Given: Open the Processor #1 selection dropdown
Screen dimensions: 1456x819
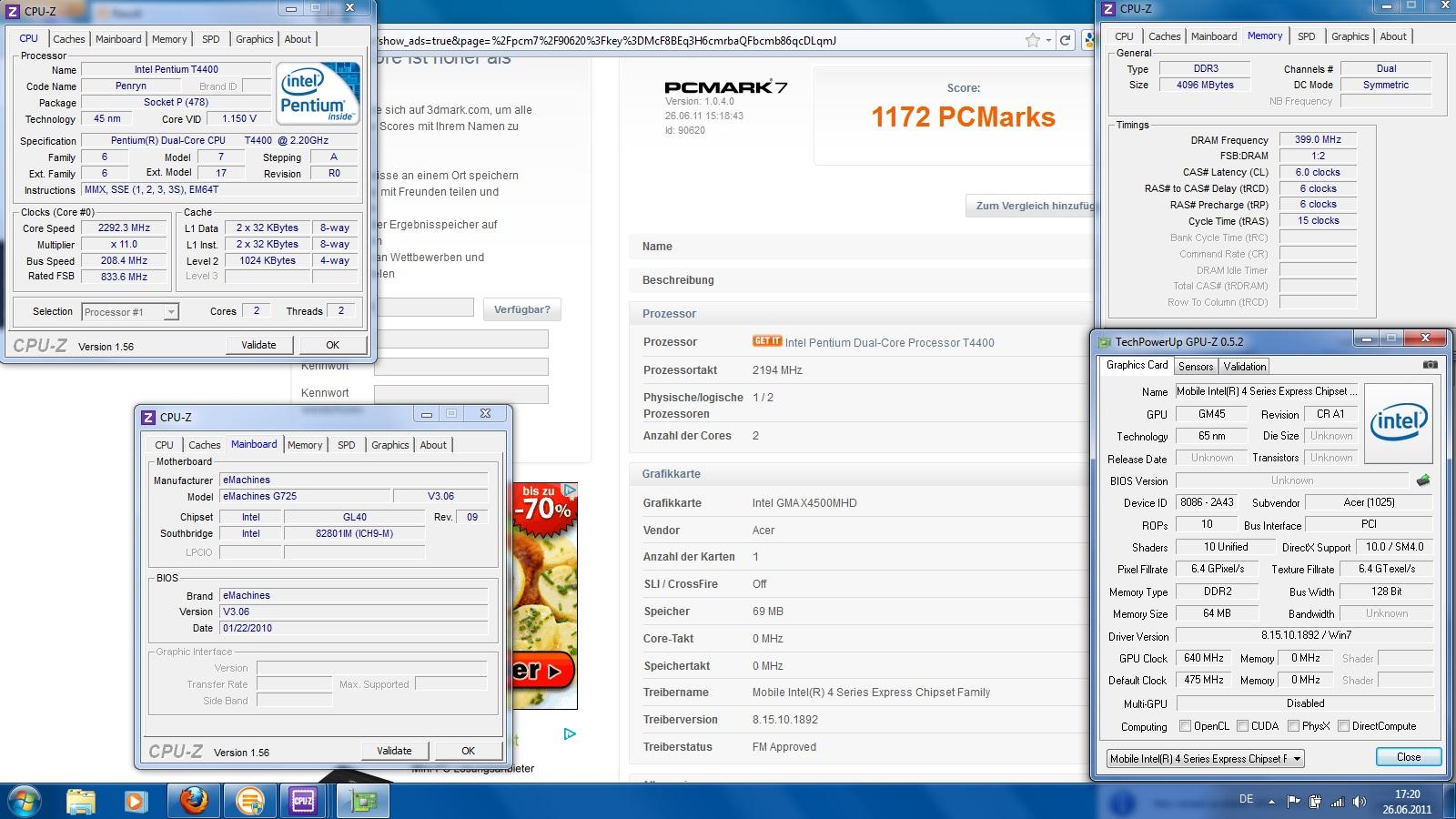Looking at the screenshot, I should pyautogui.click(x=170, y=312).
